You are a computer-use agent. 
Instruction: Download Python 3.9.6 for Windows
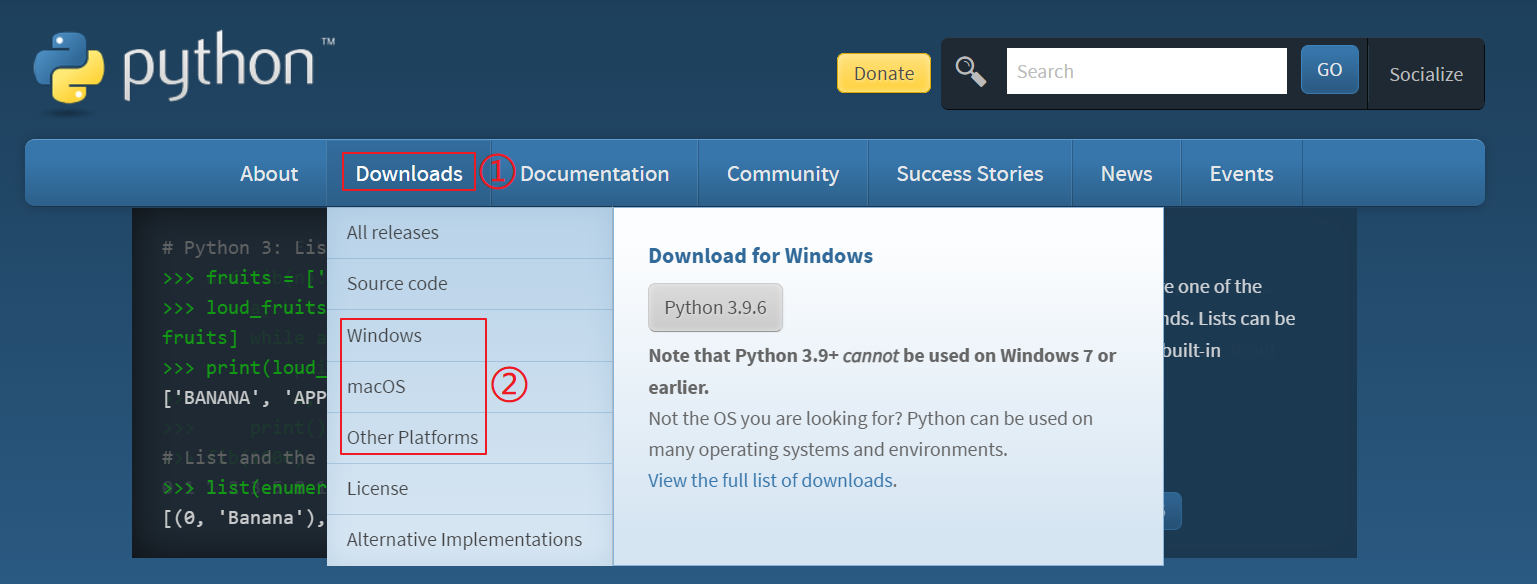(x=715, y=308)
